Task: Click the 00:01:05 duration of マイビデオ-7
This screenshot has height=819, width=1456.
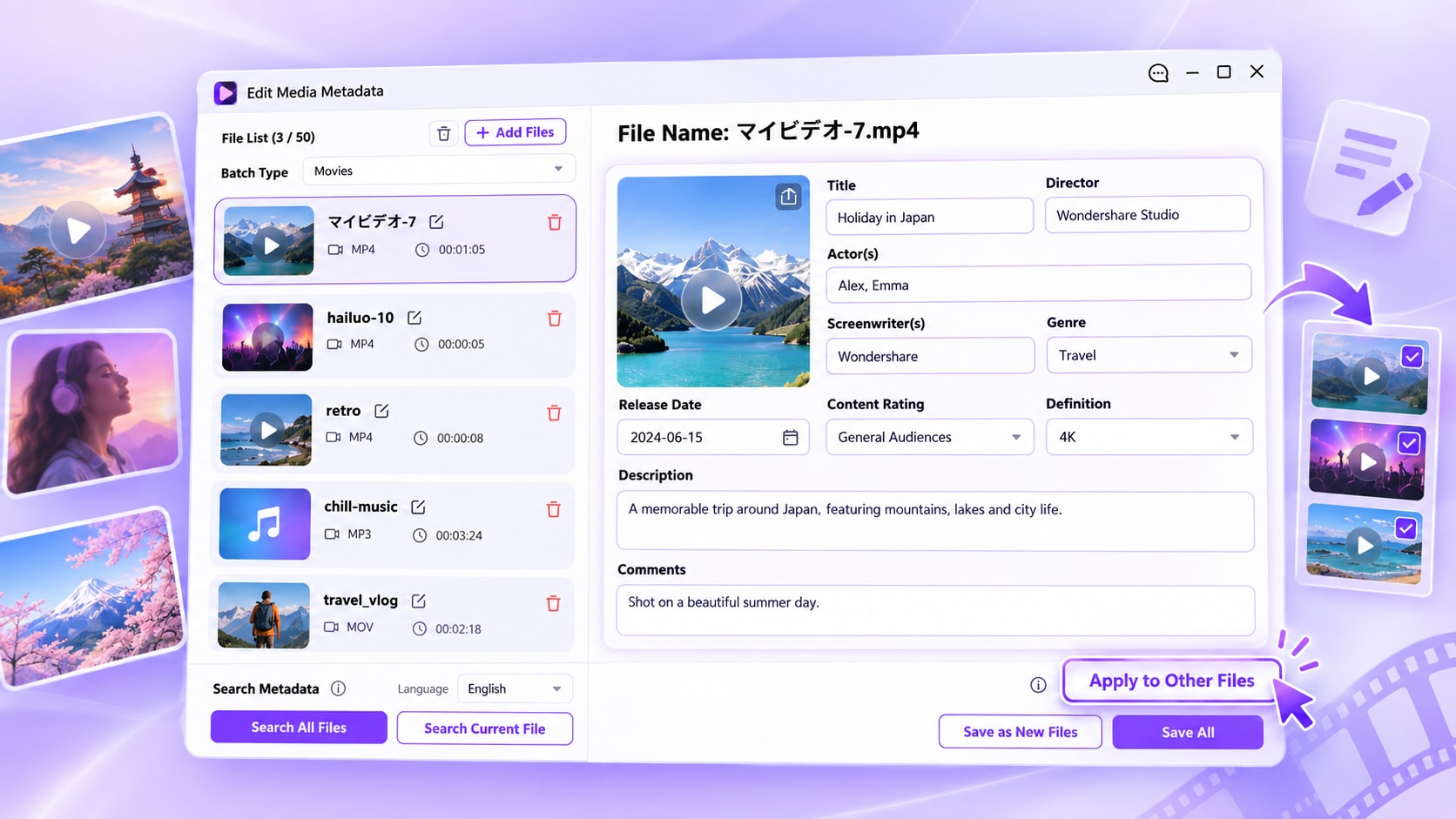Action: (462, 249)
